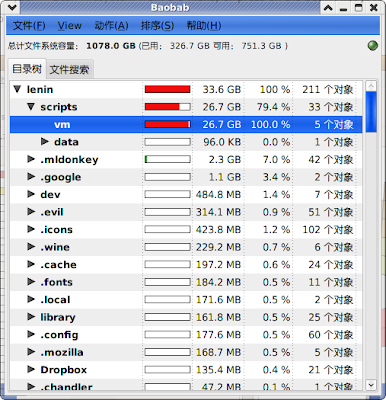
Task: Maximize the Baobab window
Action: [359, 7]
